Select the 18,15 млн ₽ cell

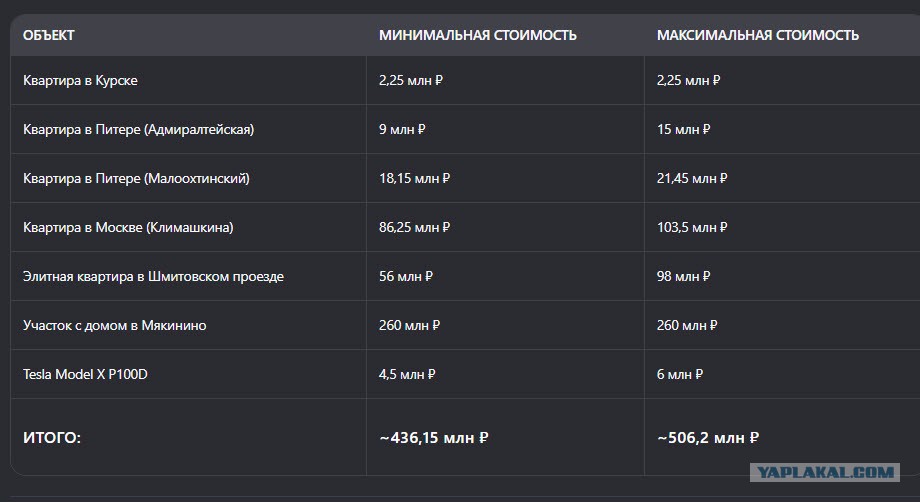point(414,178)
